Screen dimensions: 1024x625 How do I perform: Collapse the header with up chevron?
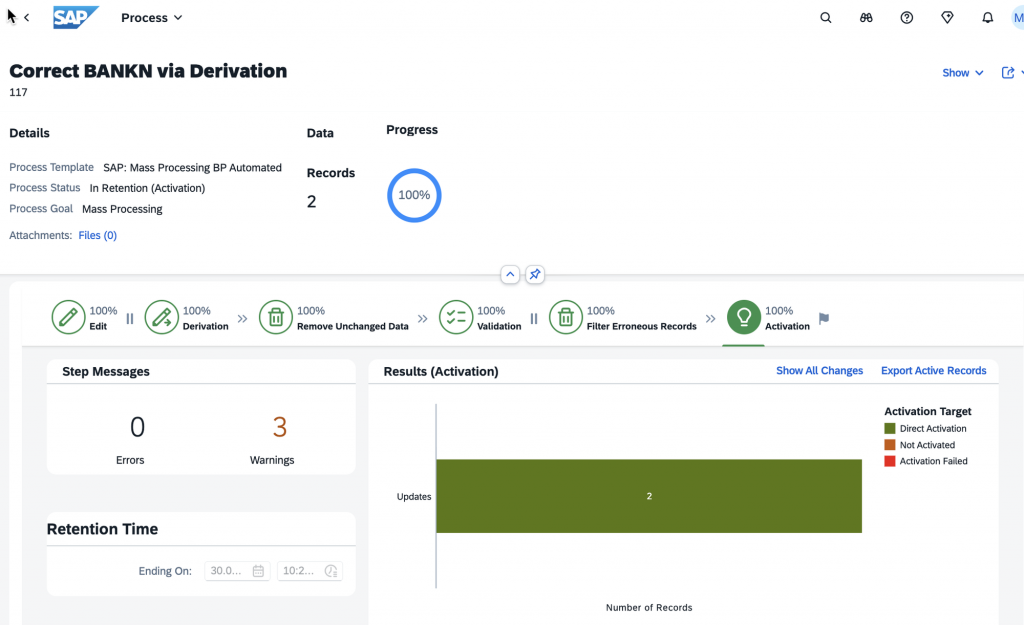point(510,274)
